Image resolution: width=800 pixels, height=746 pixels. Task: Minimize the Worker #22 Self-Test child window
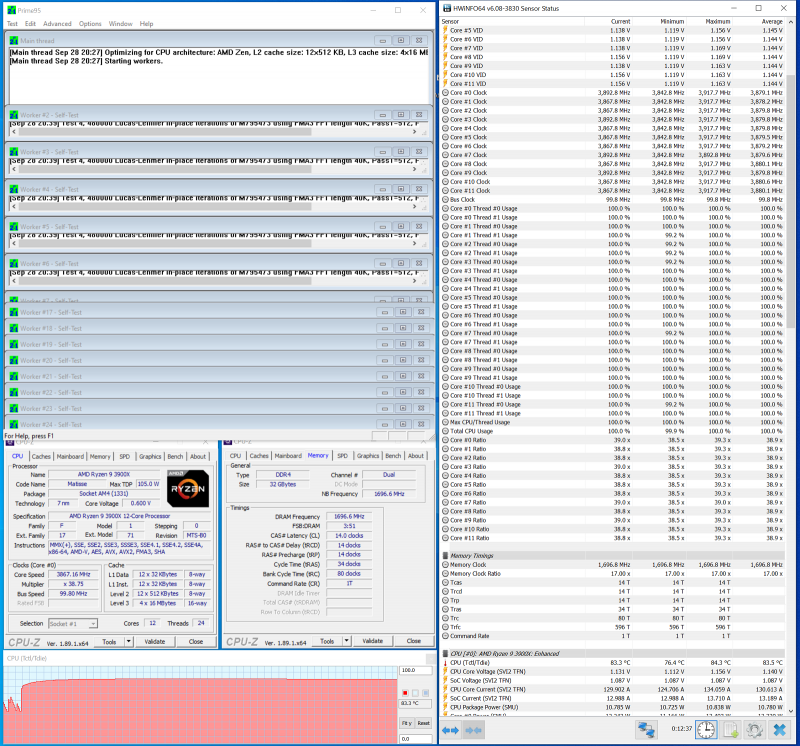click(x=385, y=392)
